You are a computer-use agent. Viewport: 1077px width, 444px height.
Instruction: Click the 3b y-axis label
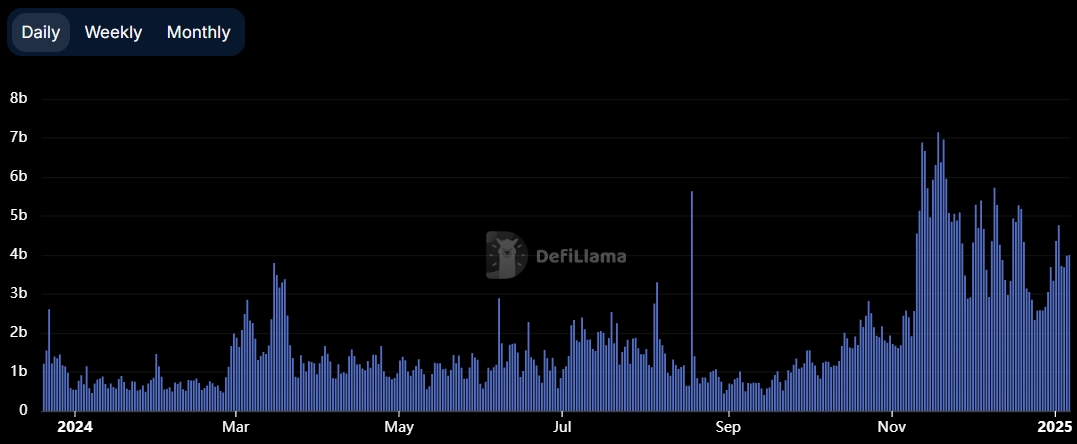19,293
